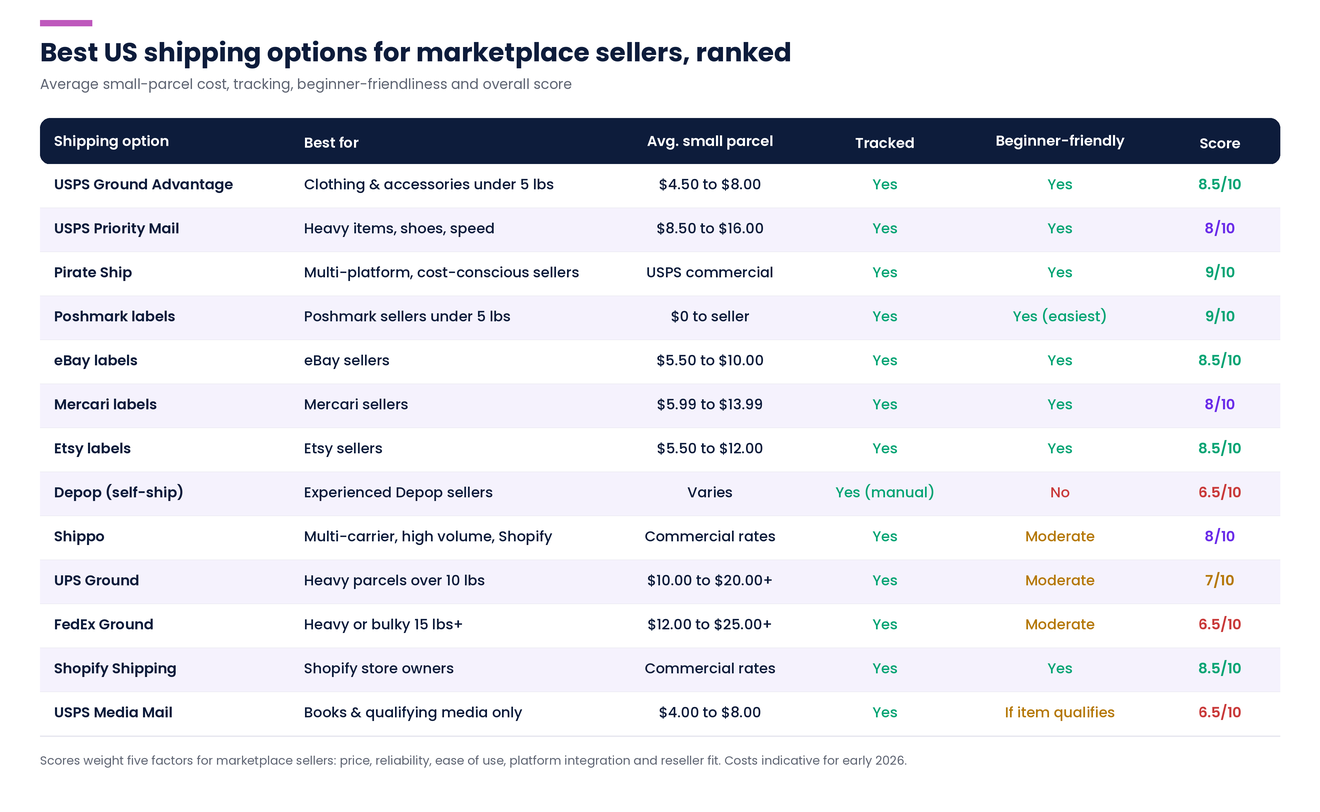This screenshot has height=812, width=1320.
Task: Select the 'FedEx Ground' row name
Action: pos(104,624)
